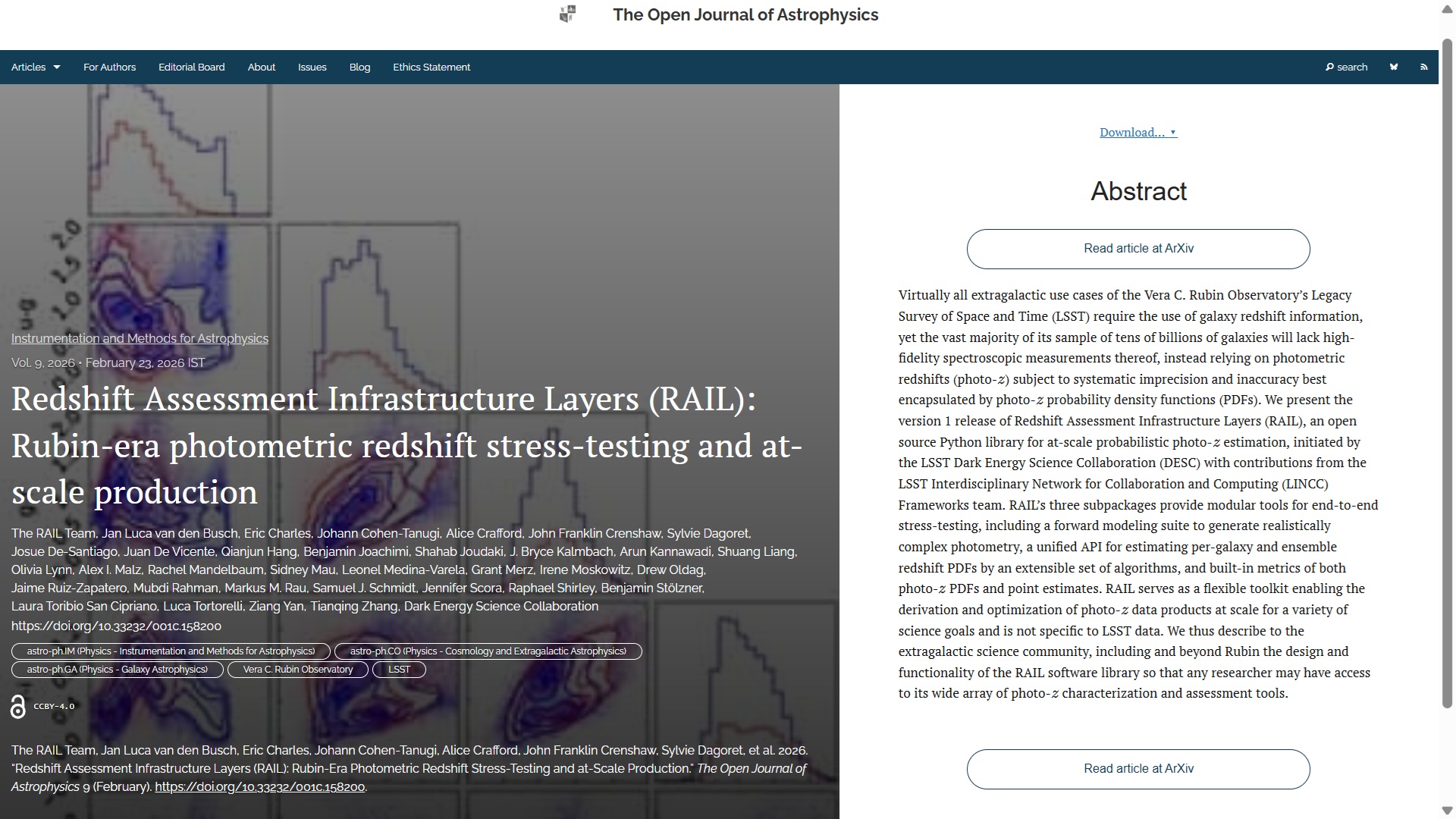The height and width of the screenshot is (819, 1456).
Task: Click the bottom Read article at ArXiv button
Action: click(x=1137, y=769)
